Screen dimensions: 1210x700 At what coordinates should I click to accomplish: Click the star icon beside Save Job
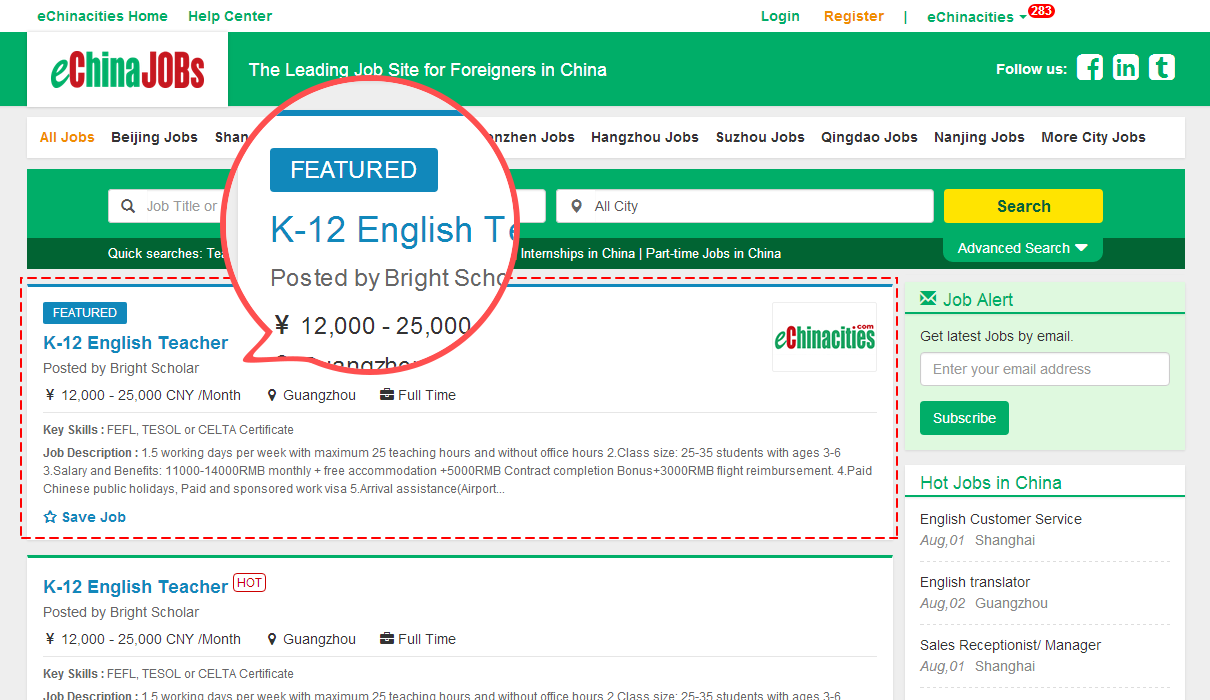coord(50,517)
